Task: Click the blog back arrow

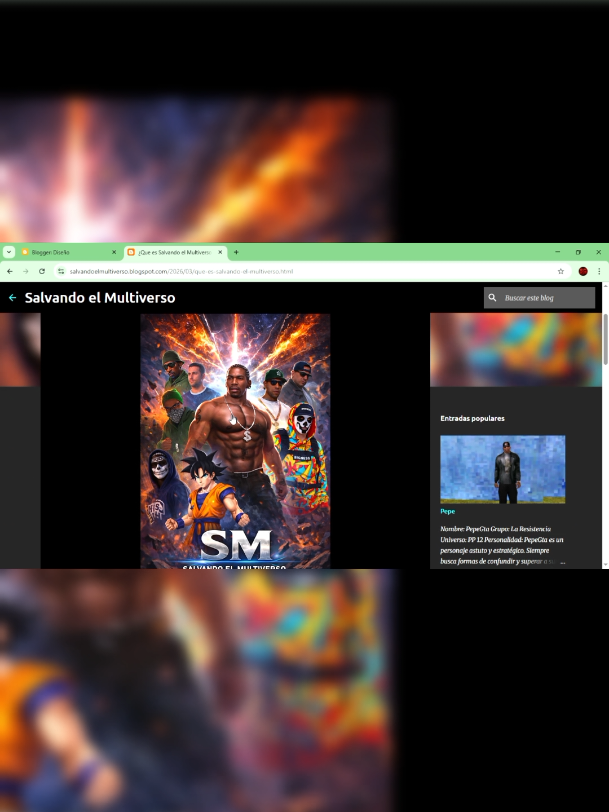Action: point(12,298)
